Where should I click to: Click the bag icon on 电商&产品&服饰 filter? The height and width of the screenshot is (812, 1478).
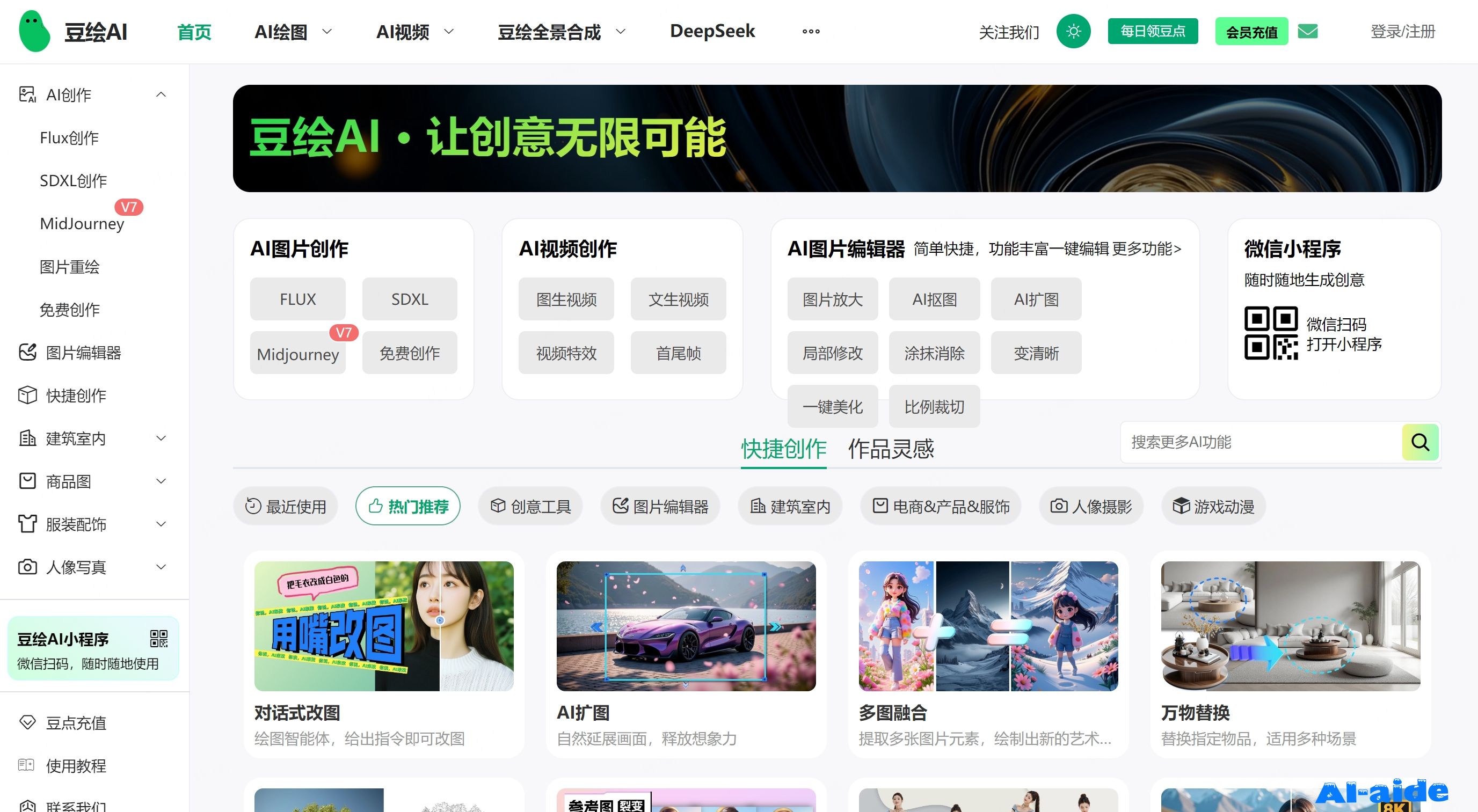tap(880, 506)
